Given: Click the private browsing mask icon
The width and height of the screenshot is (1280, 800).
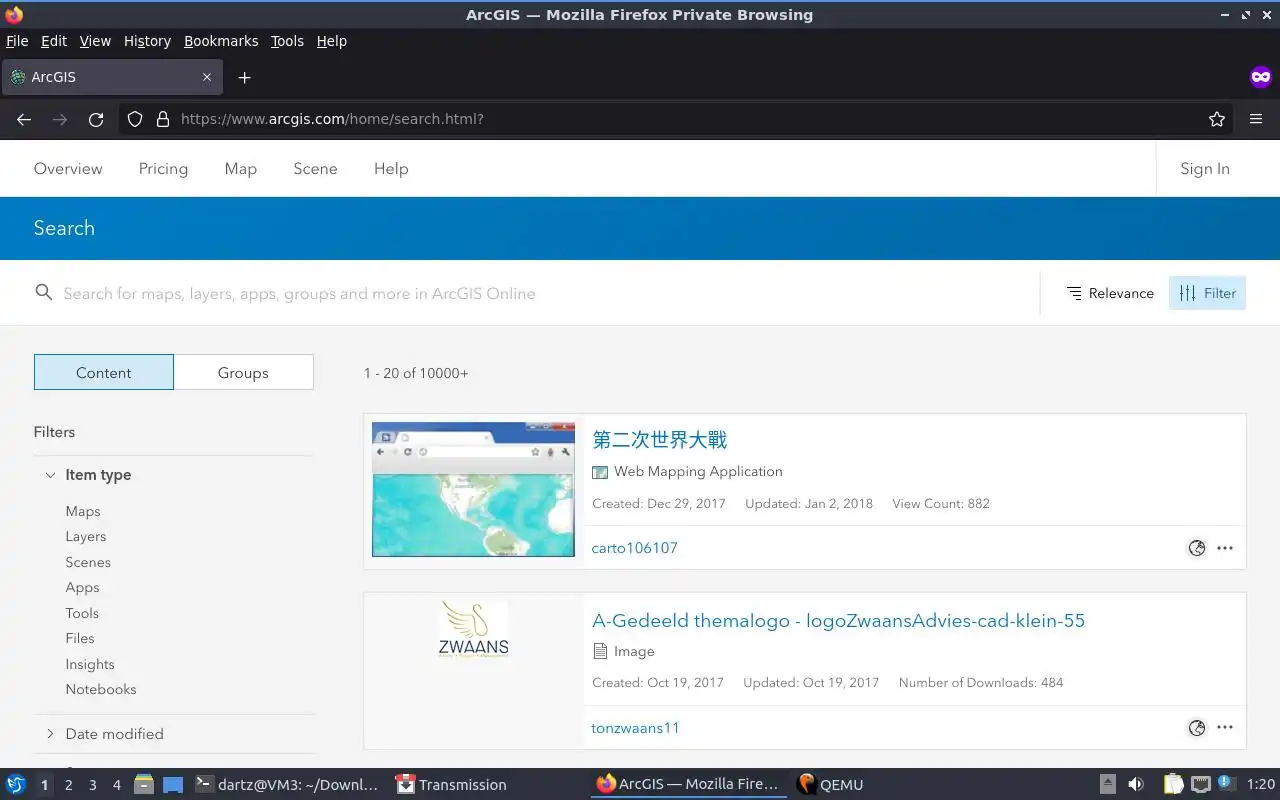Looking at the screenshot, I should pos(1261,77).
